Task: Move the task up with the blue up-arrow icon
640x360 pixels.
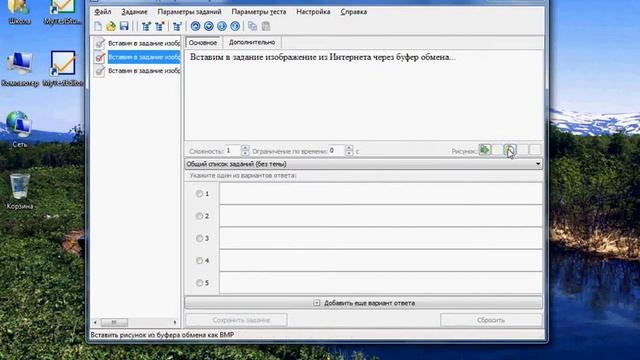Action: (196, 27)
